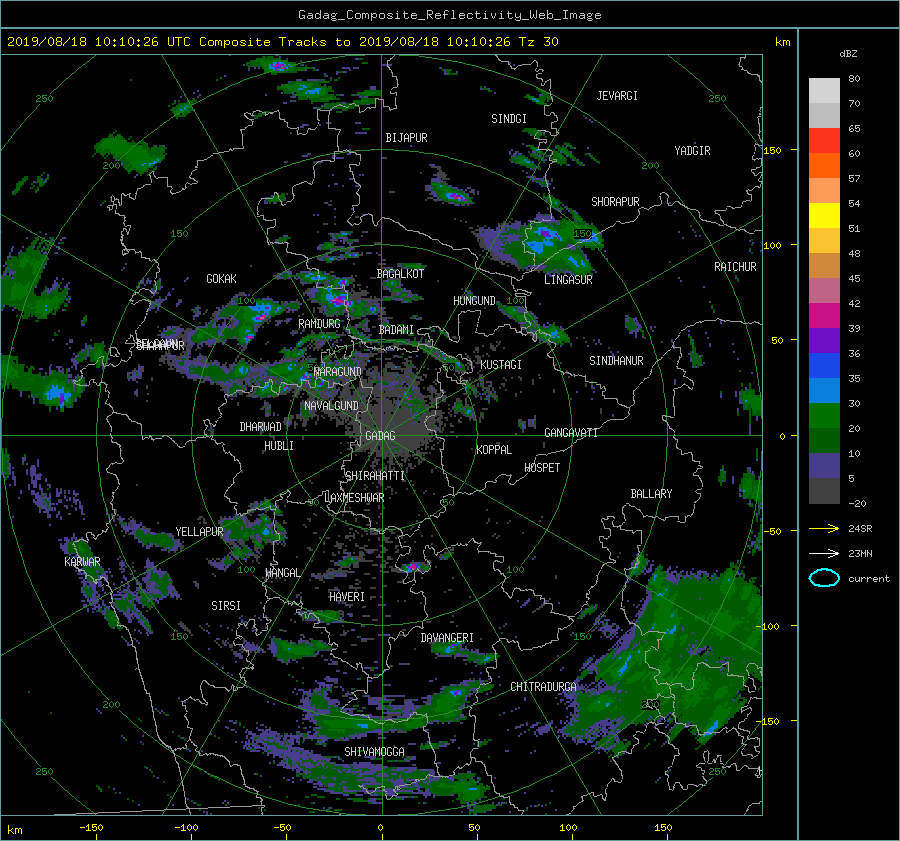Click the SHIRAHATTI city label
The image size is (900, 841).
[x=375, y=476]
